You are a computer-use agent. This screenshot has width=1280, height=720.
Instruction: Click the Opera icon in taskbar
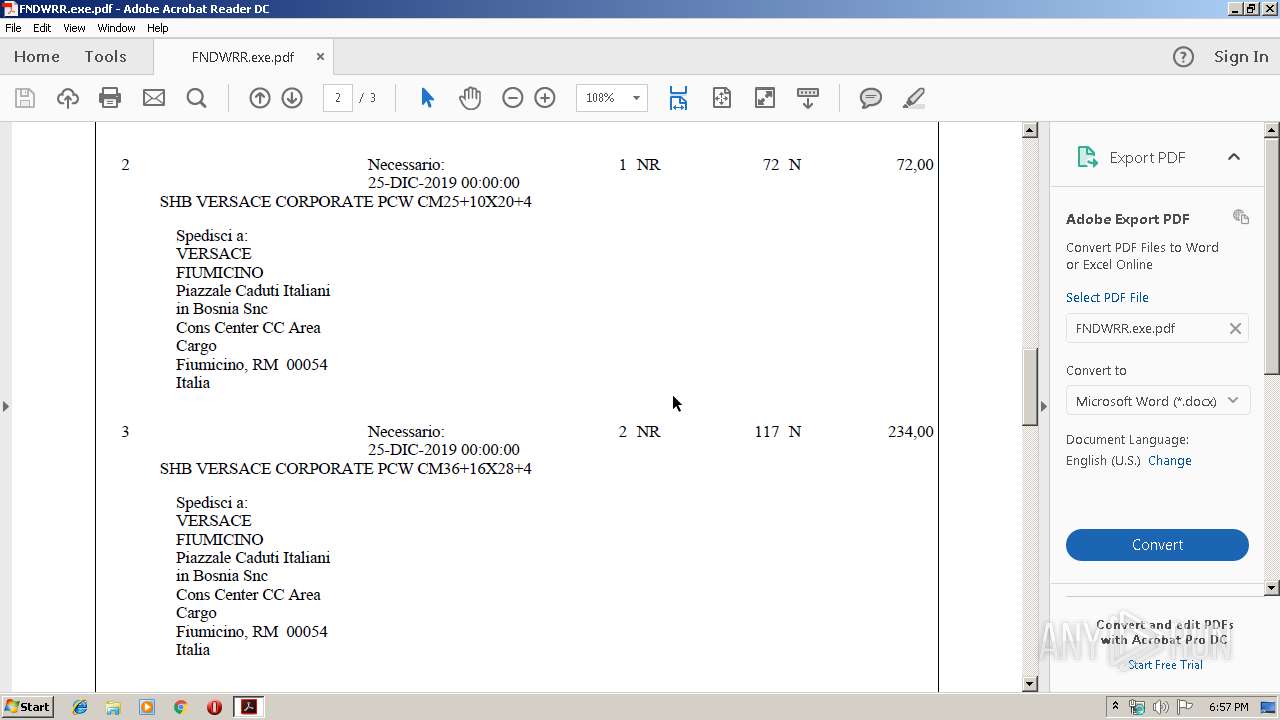click(x=214, y=707)
